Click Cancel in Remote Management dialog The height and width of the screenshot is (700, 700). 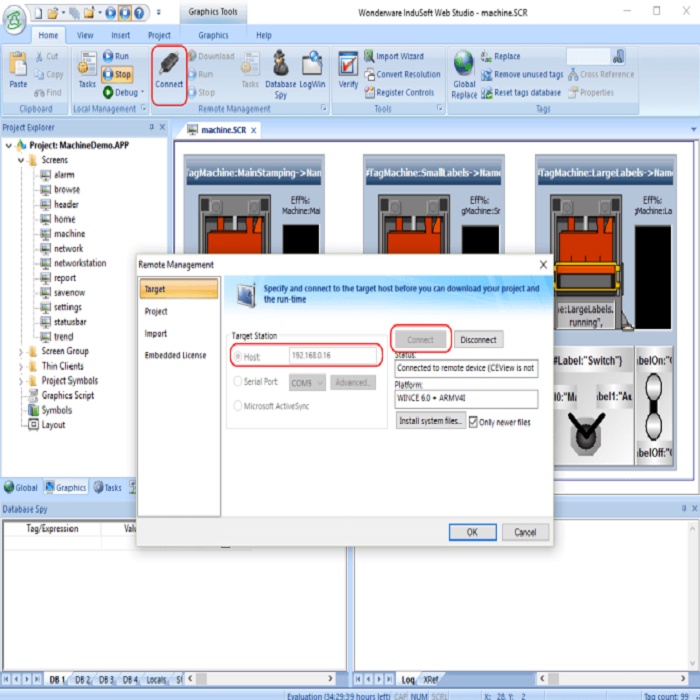point(525,532)
